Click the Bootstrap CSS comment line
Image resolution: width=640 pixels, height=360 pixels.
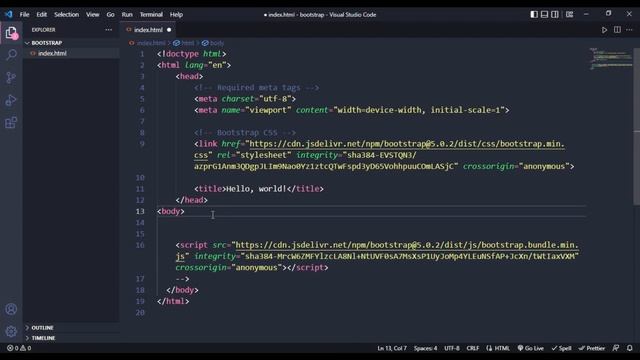pyautogui.click(x=245, y=133)
